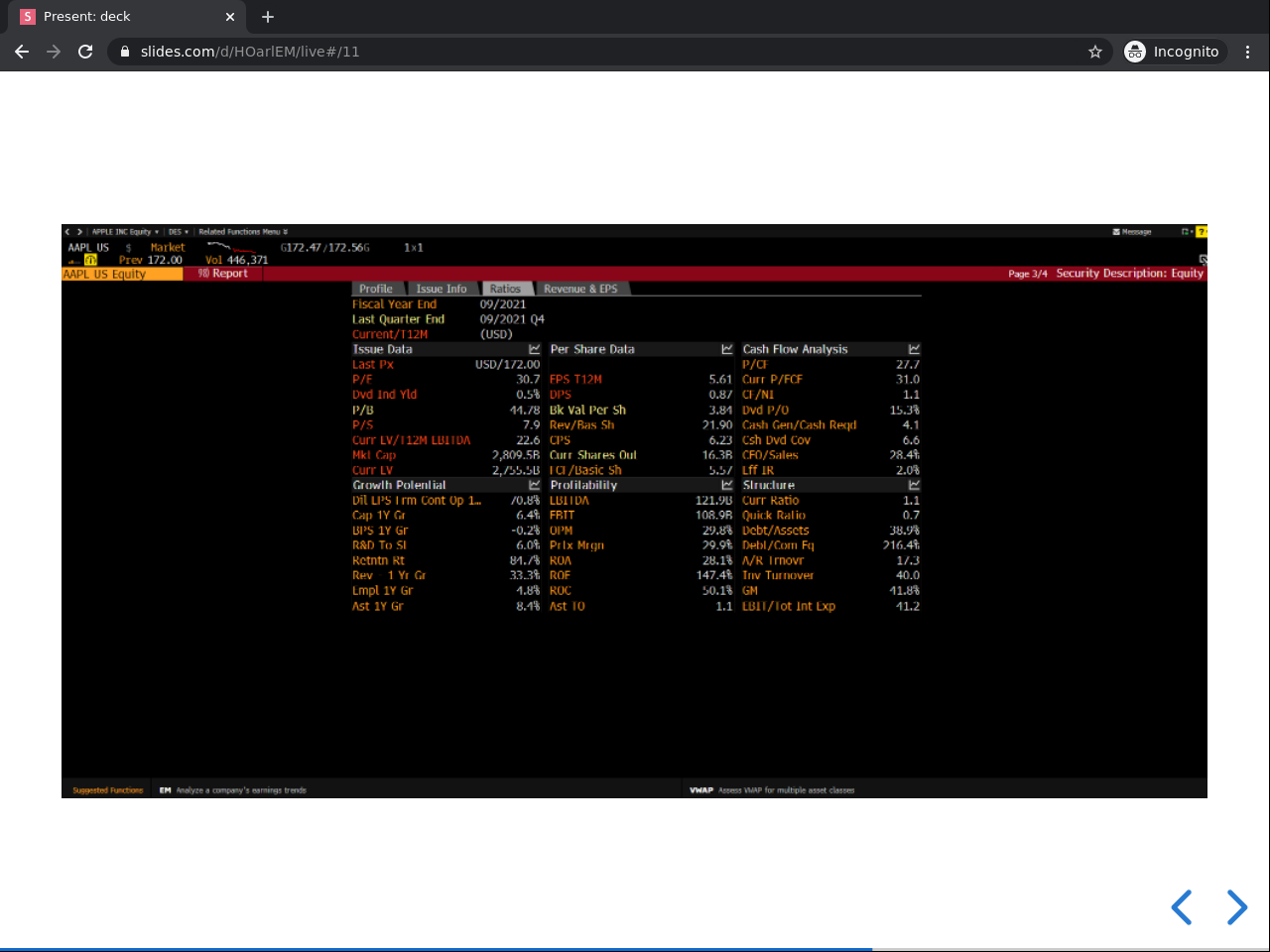Click the Dvd Ind Yld label
Image resolution: width=1270 pixels, height=952 pixels.
(385, 395)
